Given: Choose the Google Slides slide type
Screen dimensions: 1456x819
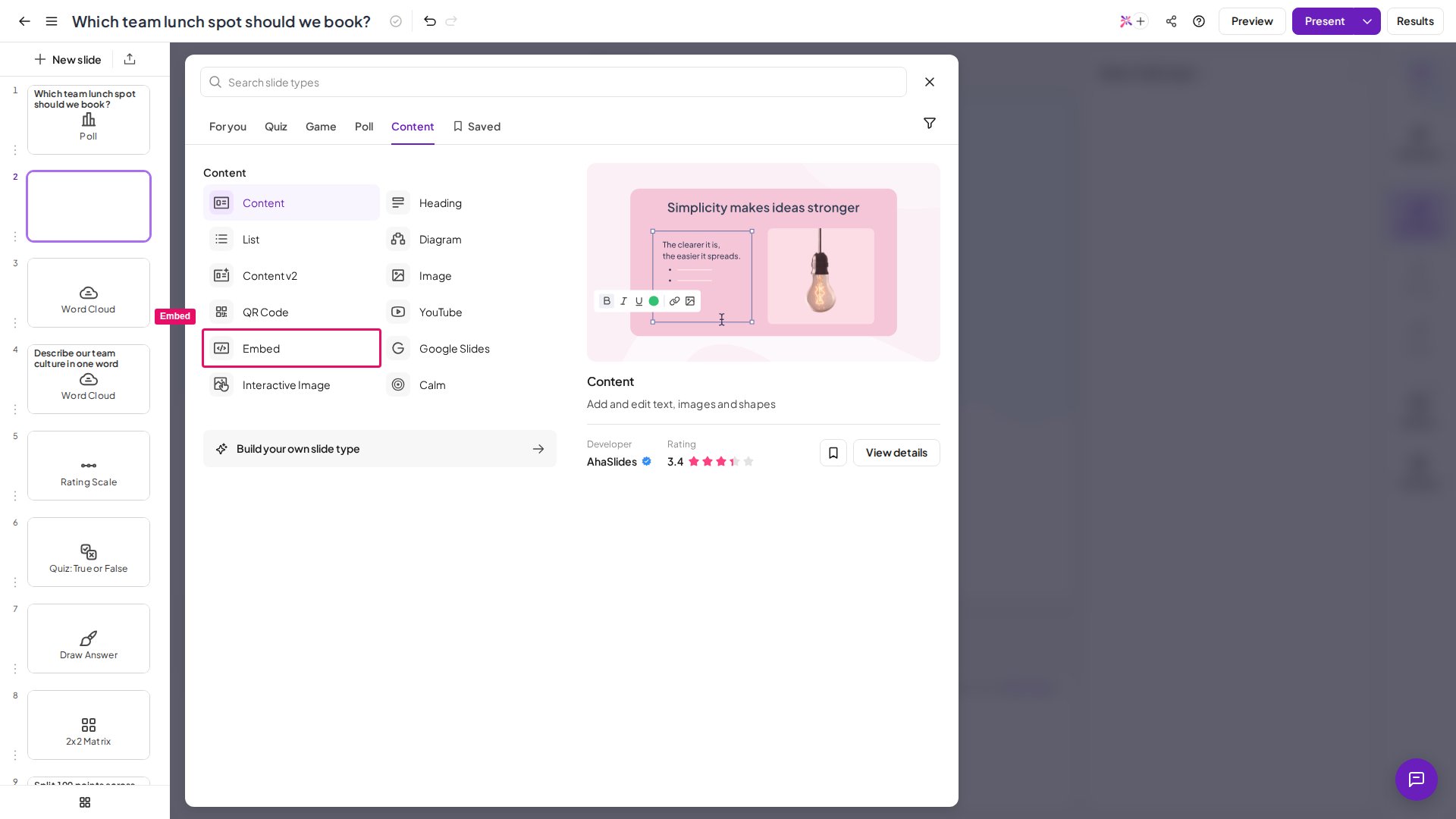Looking at the screenshot, I should point(468,349).
